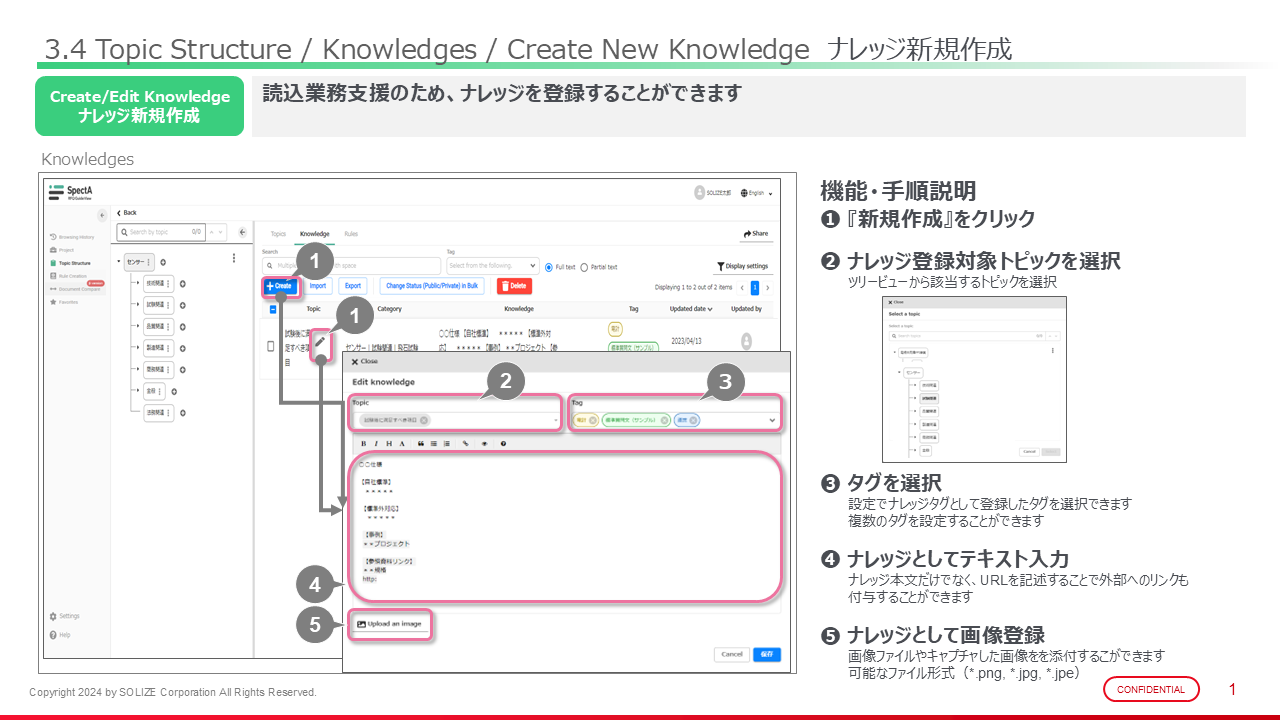
Task: Select the Full text radio button
Action: pos(549,267)
